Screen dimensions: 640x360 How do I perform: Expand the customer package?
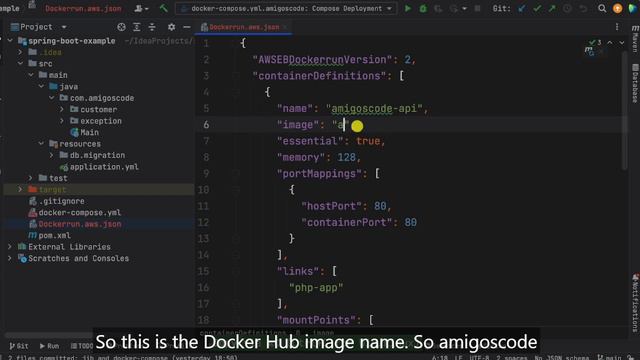coord(62,109)
